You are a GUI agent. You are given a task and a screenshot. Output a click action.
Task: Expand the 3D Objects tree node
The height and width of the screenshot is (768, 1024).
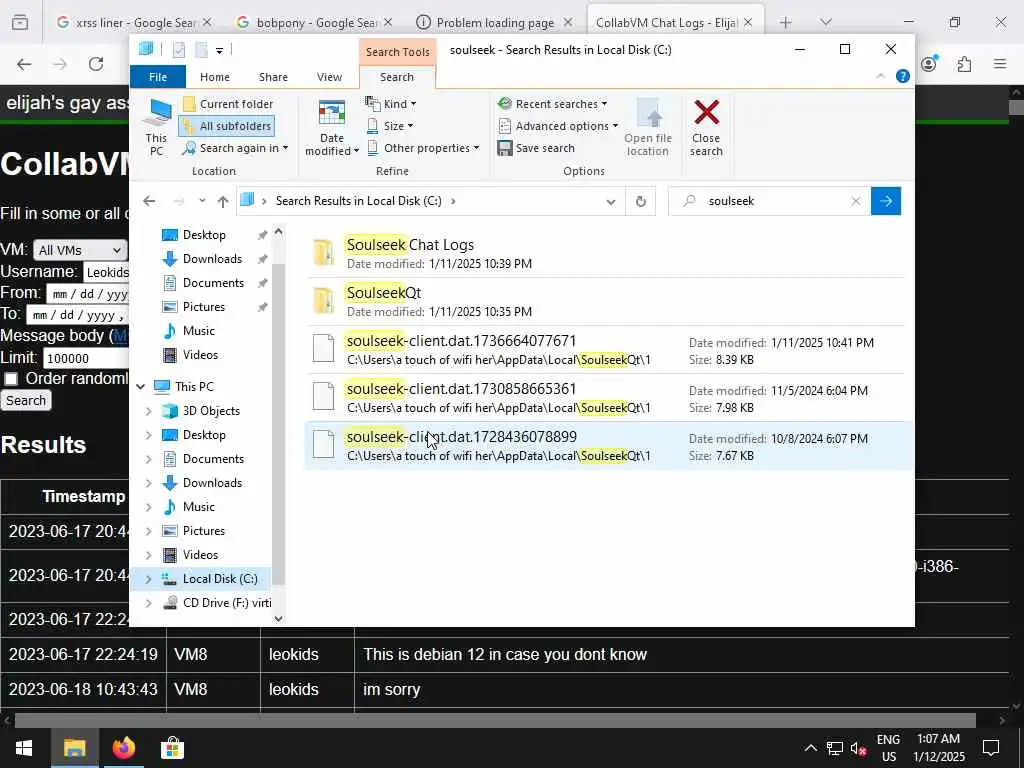click(x=148, y=411)
